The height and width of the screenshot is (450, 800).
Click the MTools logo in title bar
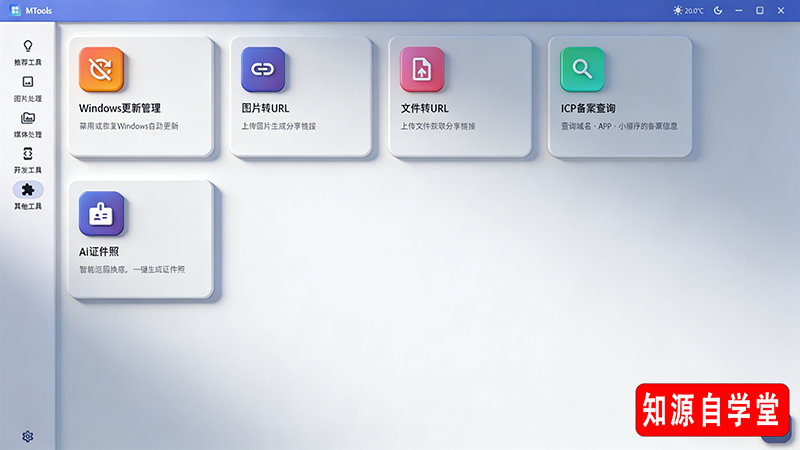pos(16,10)
